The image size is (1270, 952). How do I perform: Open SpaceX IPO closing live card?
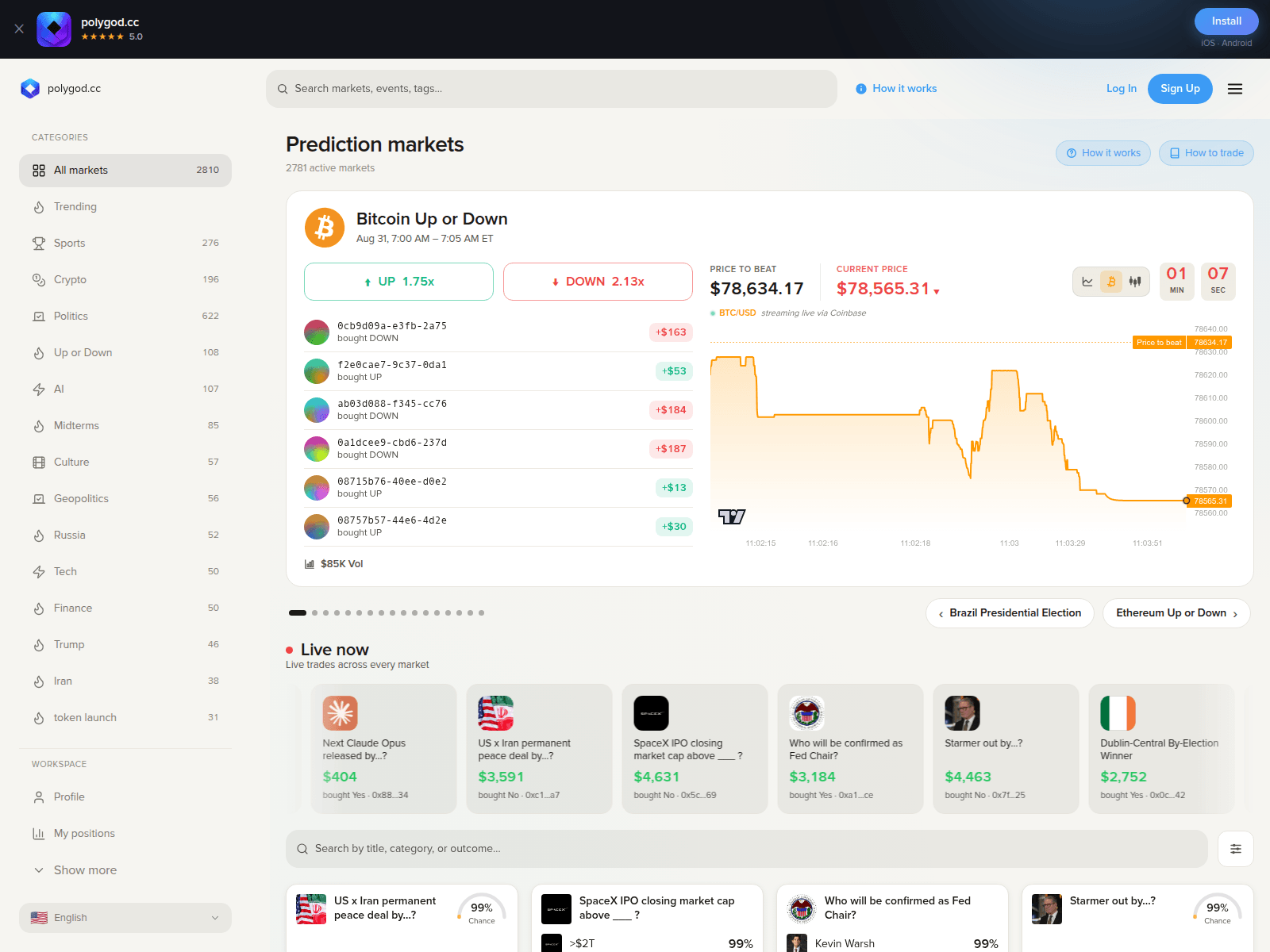pyautogui.click(x=695, y=749)
